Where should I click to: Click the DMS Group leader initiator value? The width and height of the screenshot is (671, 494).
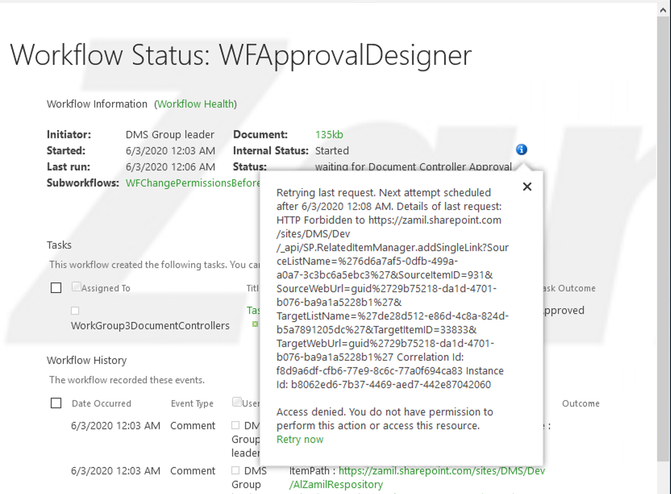tap(170, 134)
